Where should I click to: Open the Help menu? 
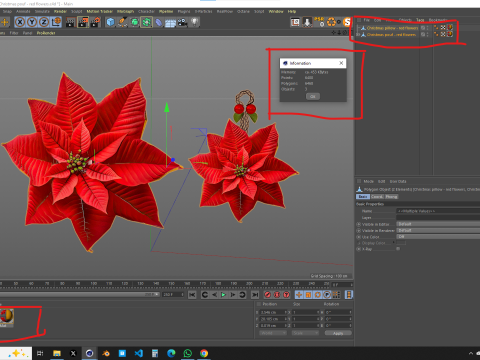click(x=292, y=11)
